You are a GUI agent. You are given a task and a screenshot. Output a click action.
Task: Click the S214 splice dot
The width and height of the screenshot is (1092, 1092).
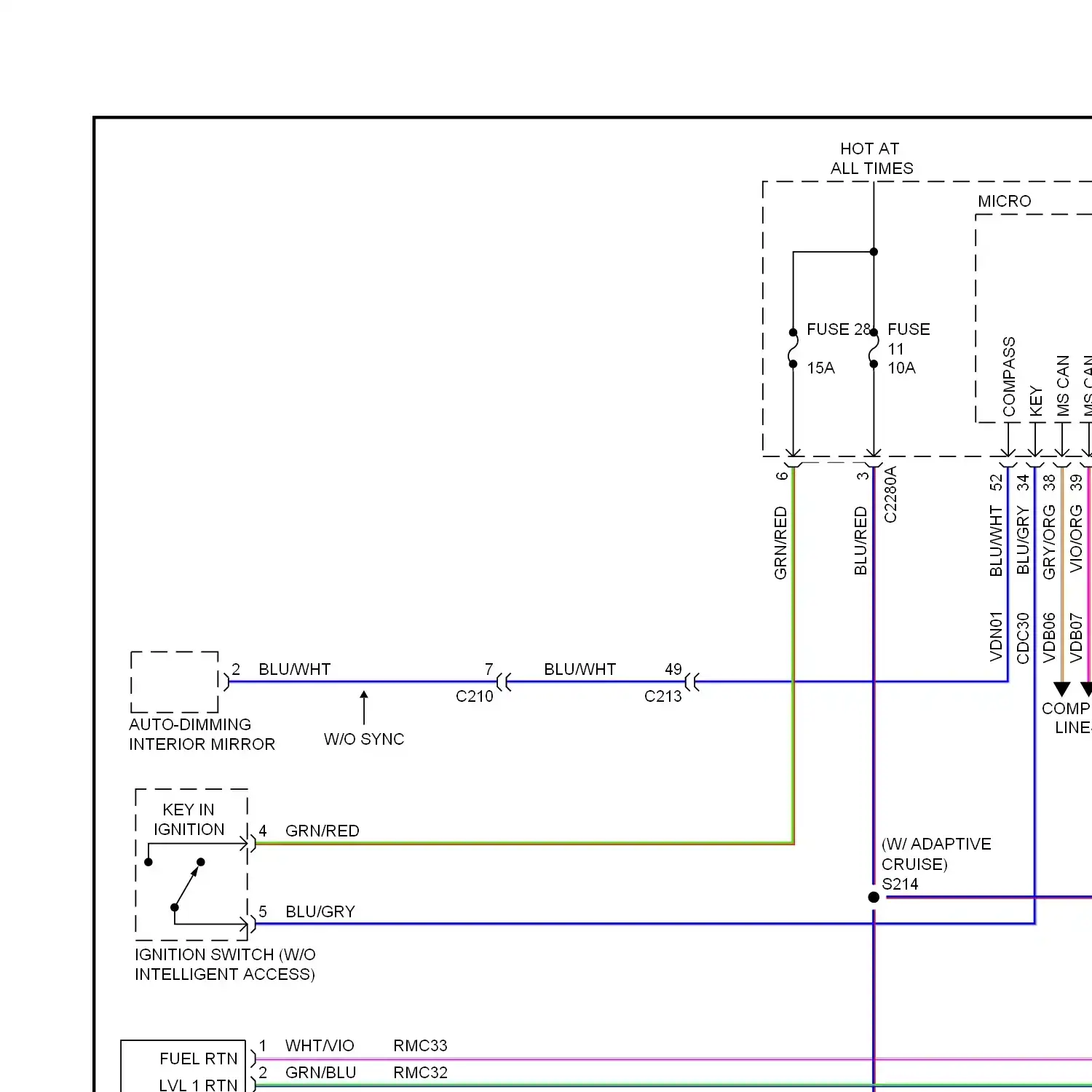point(874,897)
